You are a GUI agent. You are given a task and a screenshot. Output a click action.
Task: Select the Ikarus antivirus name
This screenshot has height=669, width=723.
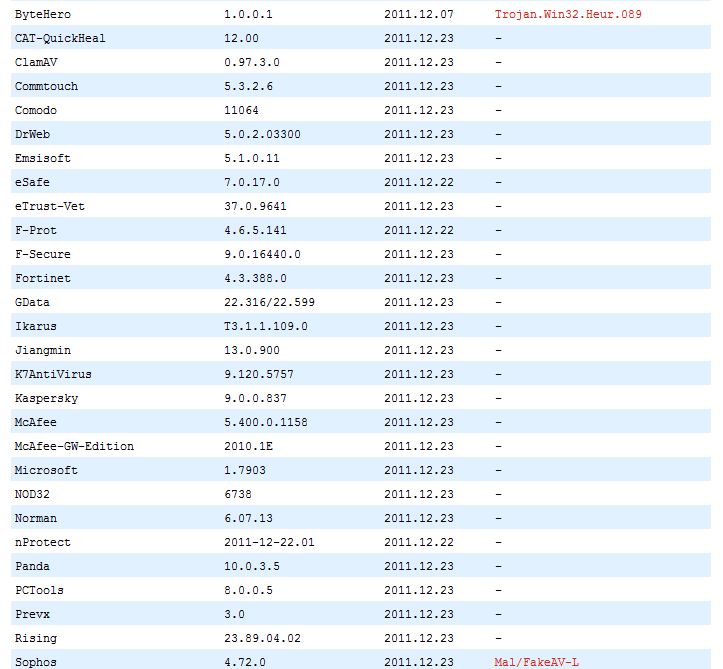coord(36,326)
